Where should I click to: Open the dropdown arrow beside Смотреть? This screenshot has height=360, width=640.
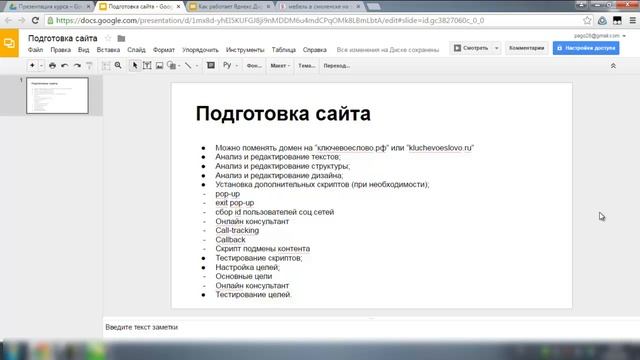click(496, 48)
